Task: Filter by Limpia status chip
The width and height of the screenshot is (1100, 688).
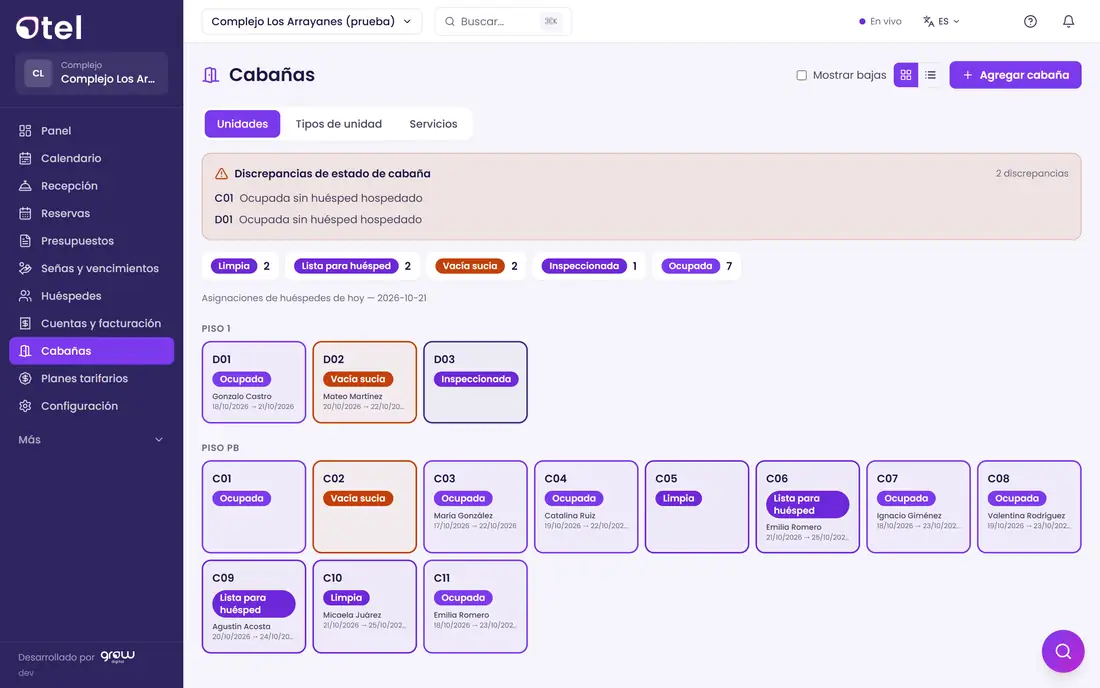Action: 241,266
